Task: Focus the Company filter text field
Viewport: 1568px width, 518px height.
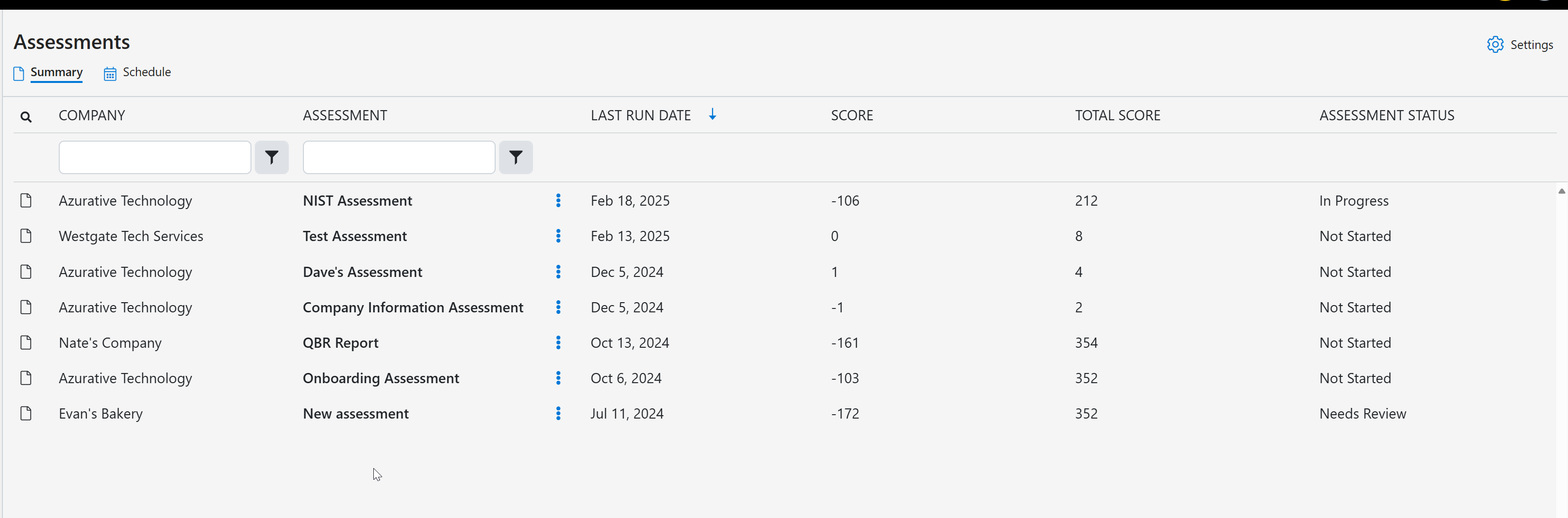Action: click(154, 158)
